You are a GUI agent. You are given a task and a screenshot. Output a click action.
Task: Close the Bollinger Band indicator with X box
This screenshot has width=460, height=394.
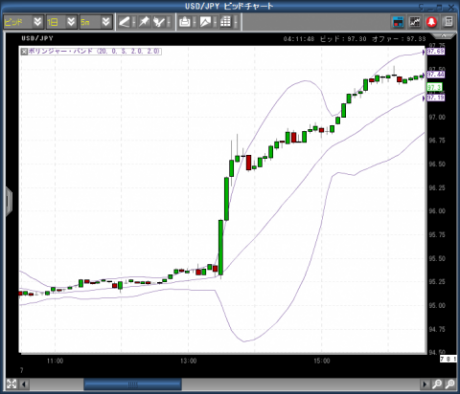click(x=24, y=52)
